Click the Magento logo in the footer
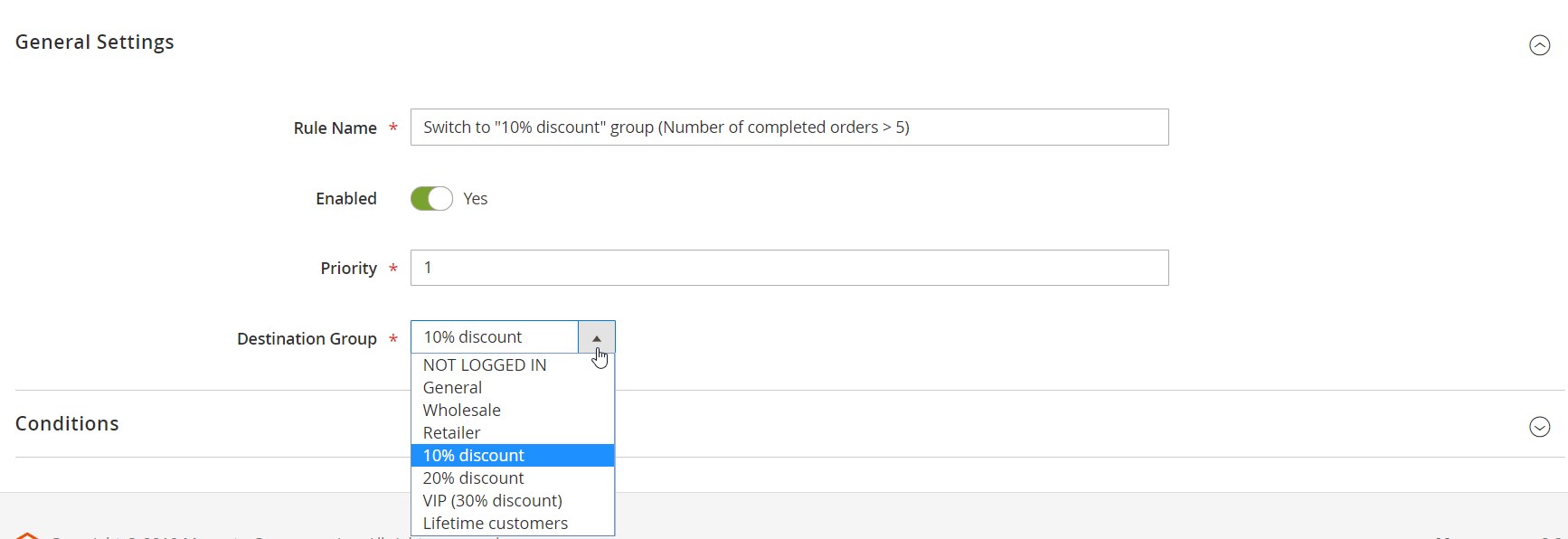Screen dimensions: 1568x539 click(x=27, y=534)
